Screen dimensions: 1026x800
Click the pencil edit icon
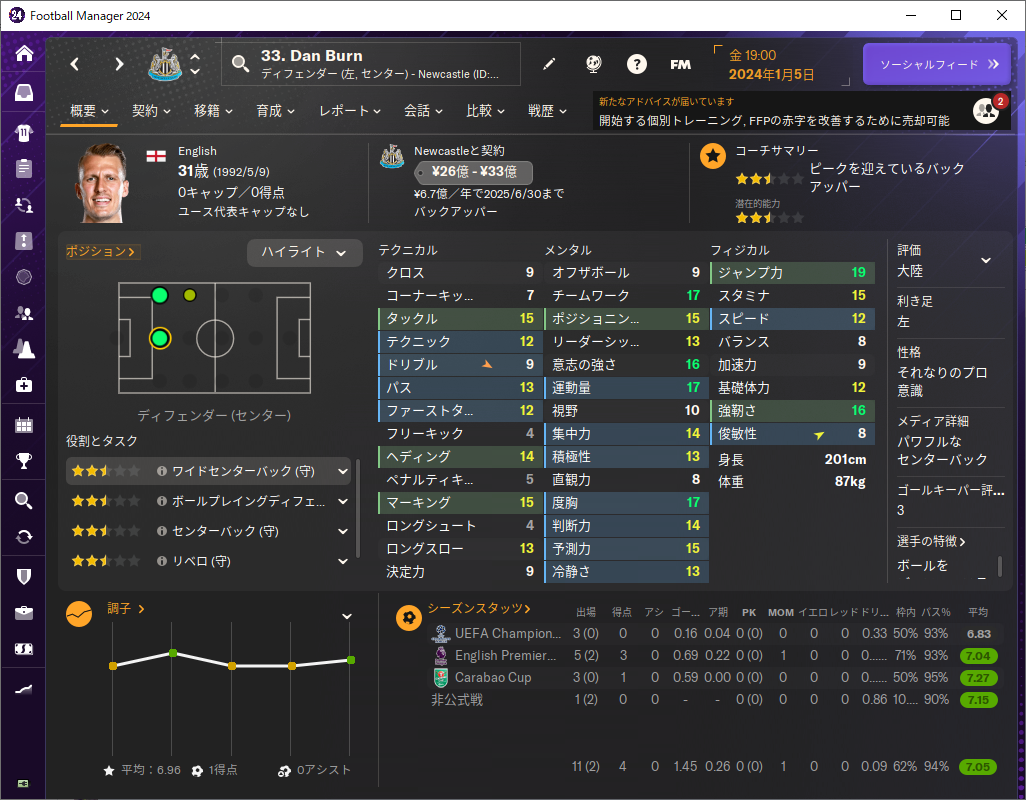(549, 64)
